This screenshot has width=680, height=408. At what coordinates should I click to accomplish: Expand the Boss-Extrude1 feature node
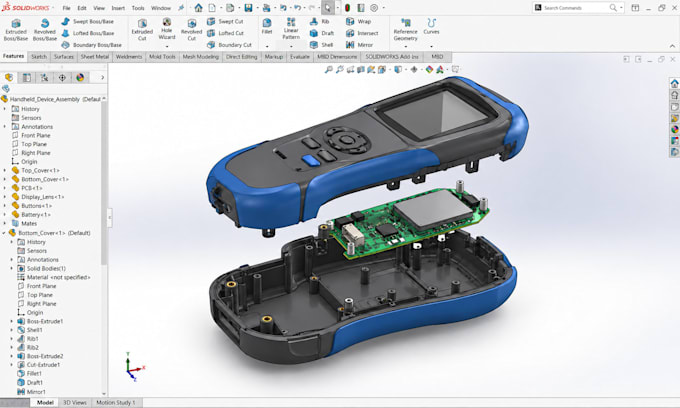click(12, 321)
